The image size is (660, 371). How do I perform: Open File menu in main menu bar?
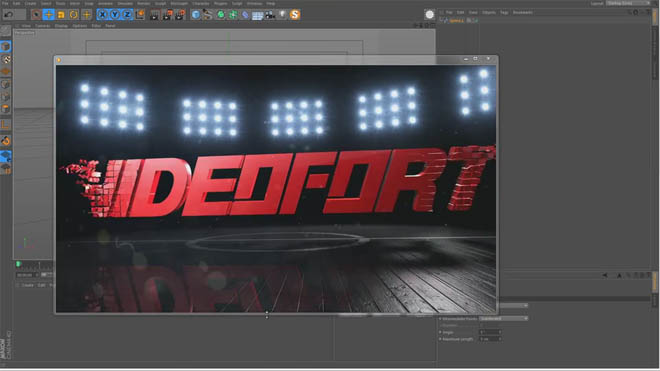click(5, 3)
